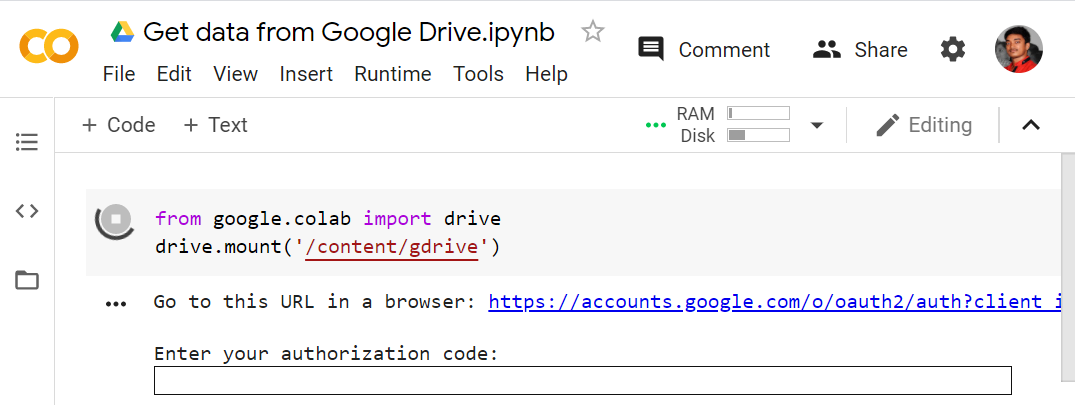Click the Comment button label
Image resolution: width=1075 pixels, height=405 pixels.
pyautogui.click(x=724, y=50)
